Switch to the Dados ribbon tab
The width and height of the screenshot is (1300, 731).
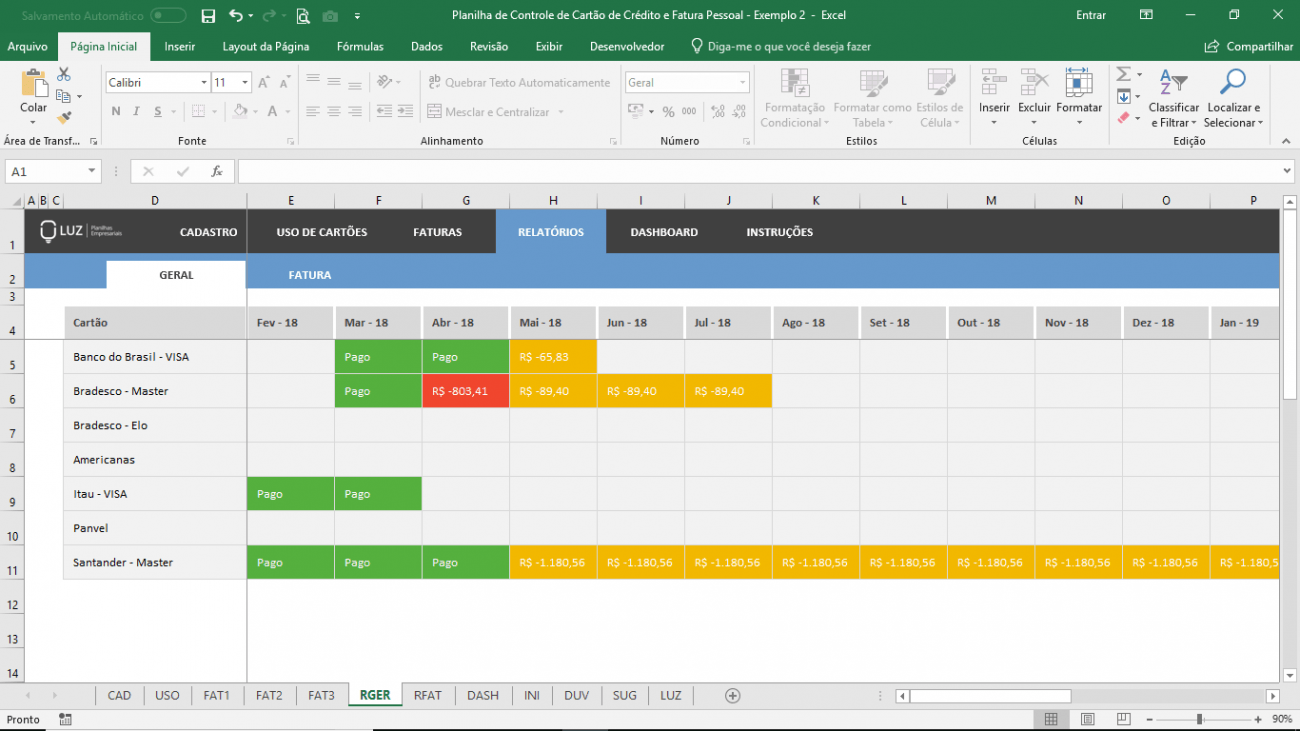click(x=427, y=47)
